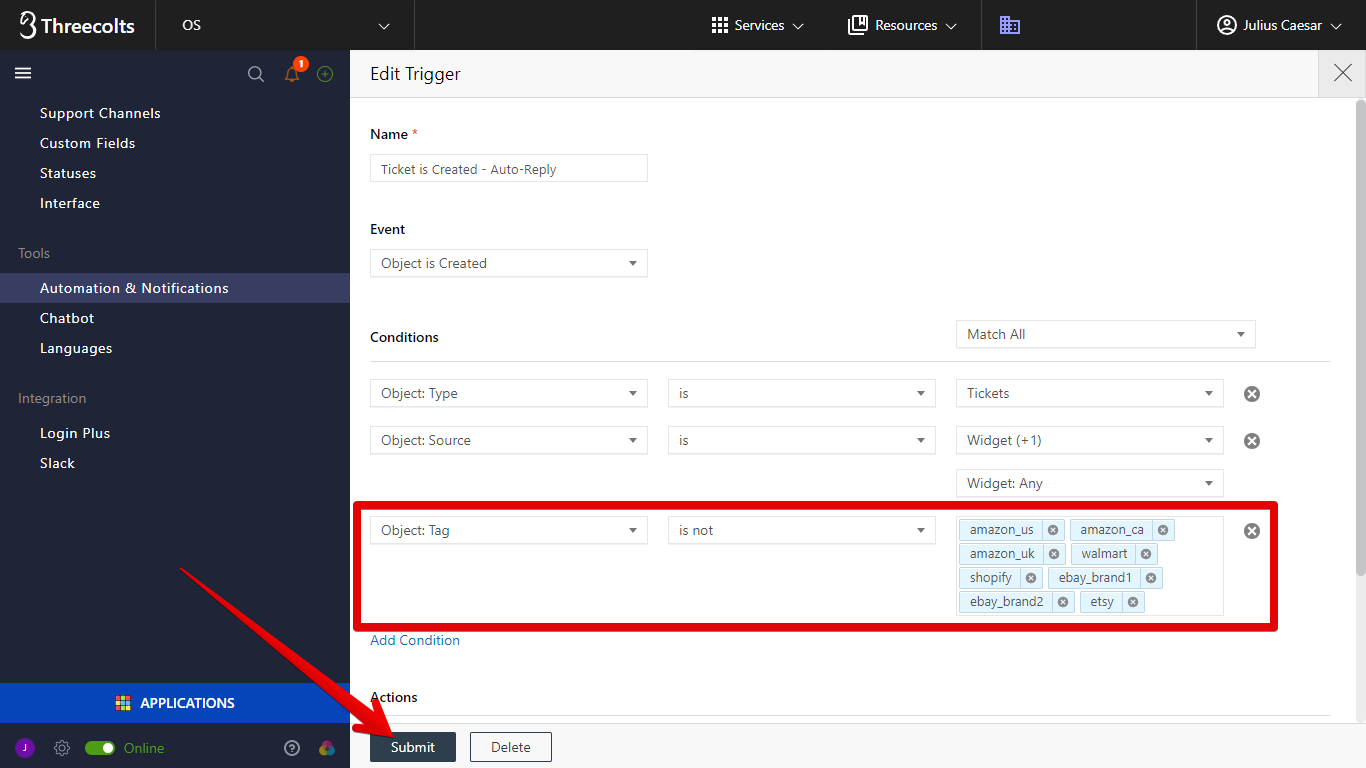1366x768 pixels.
Task: Remove the amazon_uk tag
Action: 1055,554
